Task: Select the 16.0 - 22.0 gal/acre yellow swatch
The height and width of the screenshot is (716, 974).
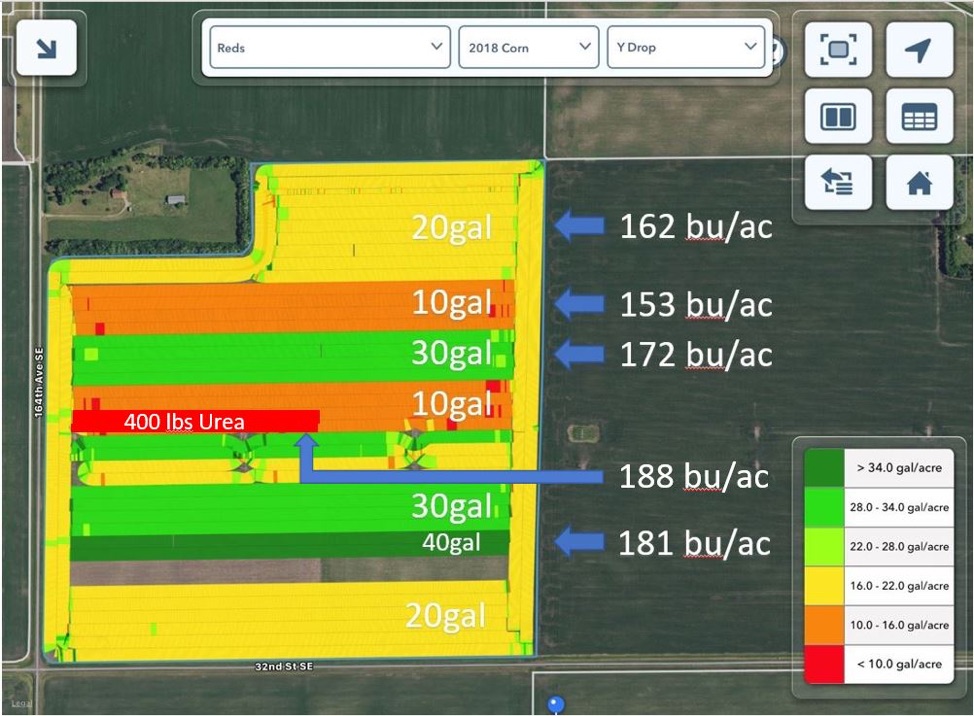Action: [824, 586]
